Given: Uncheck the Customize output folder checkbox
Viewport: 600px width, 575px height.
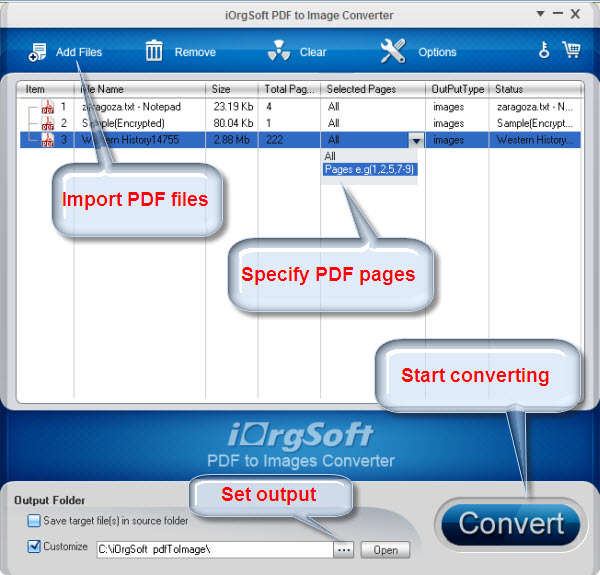Looking at the screenshot, I should point(34,546).
